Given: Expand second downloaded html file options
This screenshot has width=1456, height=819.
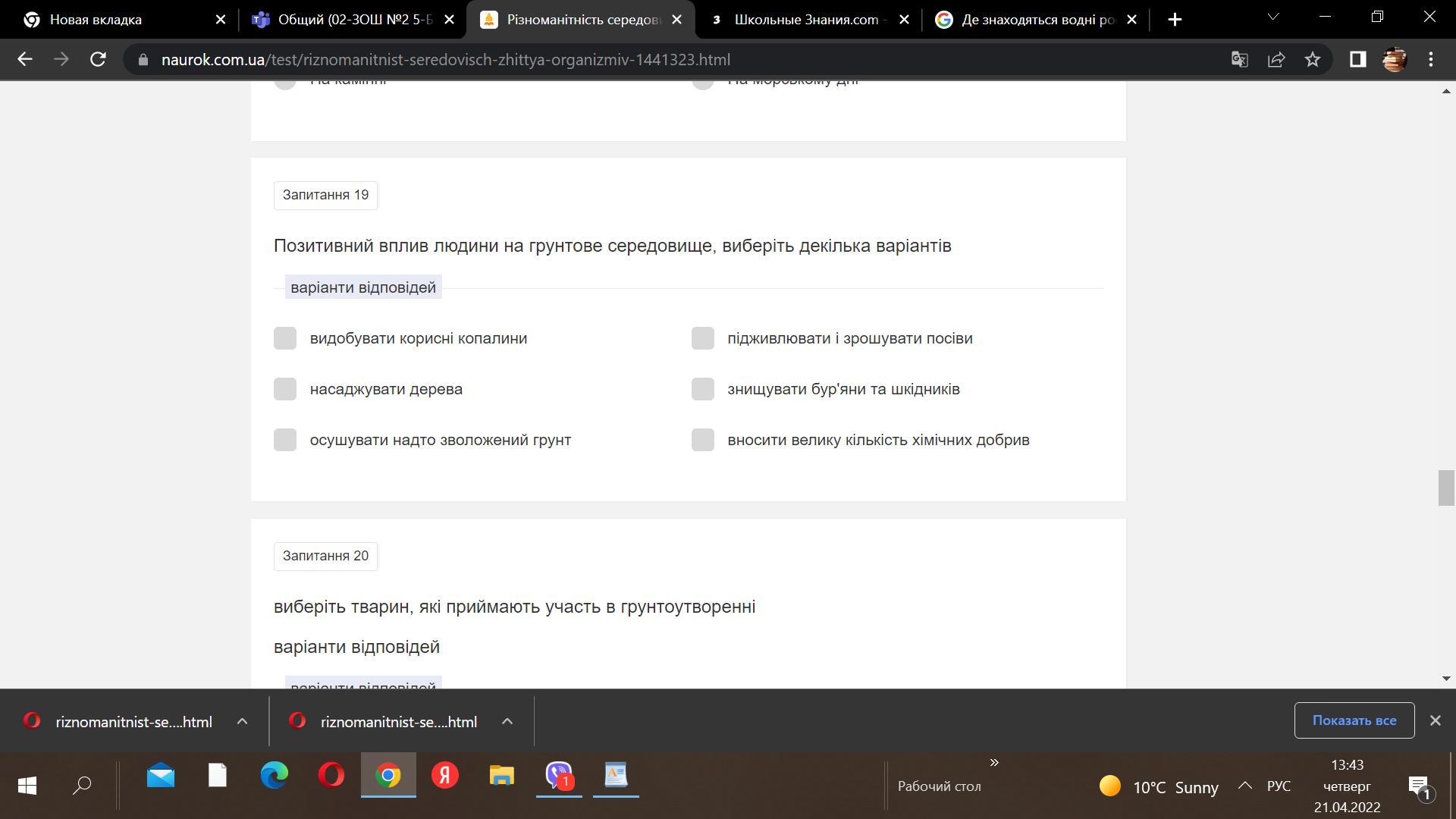Looking at the screenshot, I should click(x=507, y=722).
